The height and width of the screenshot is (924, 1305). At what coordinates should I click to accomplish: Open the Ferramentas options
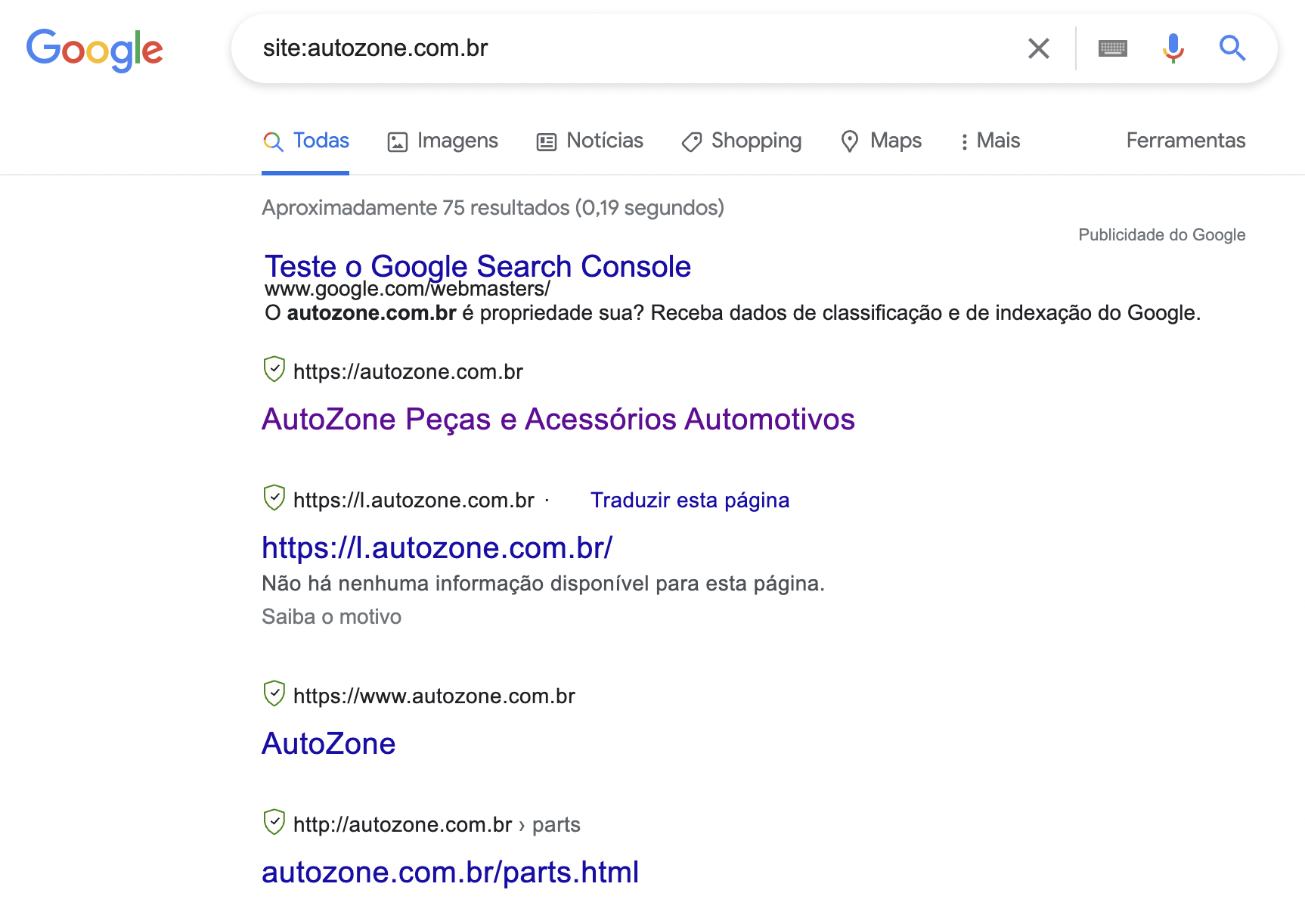[1186, 141]
